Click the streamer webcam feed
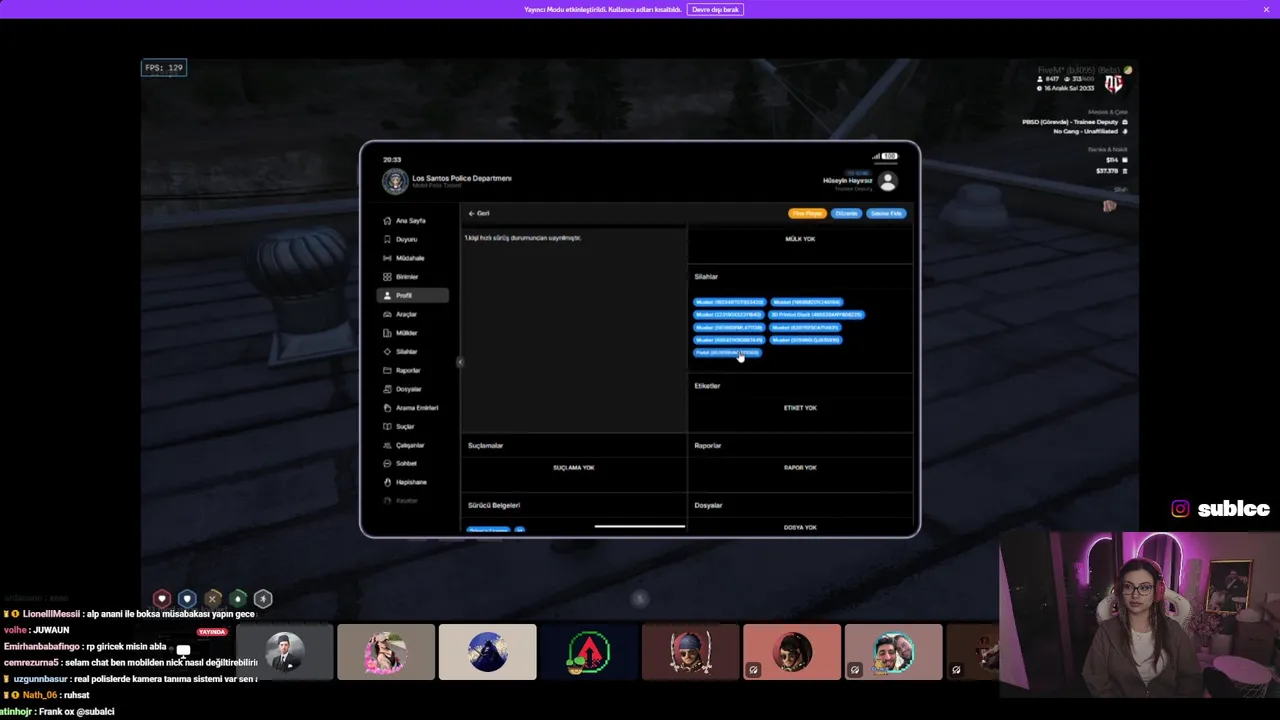 click(x=1139, y=614)
